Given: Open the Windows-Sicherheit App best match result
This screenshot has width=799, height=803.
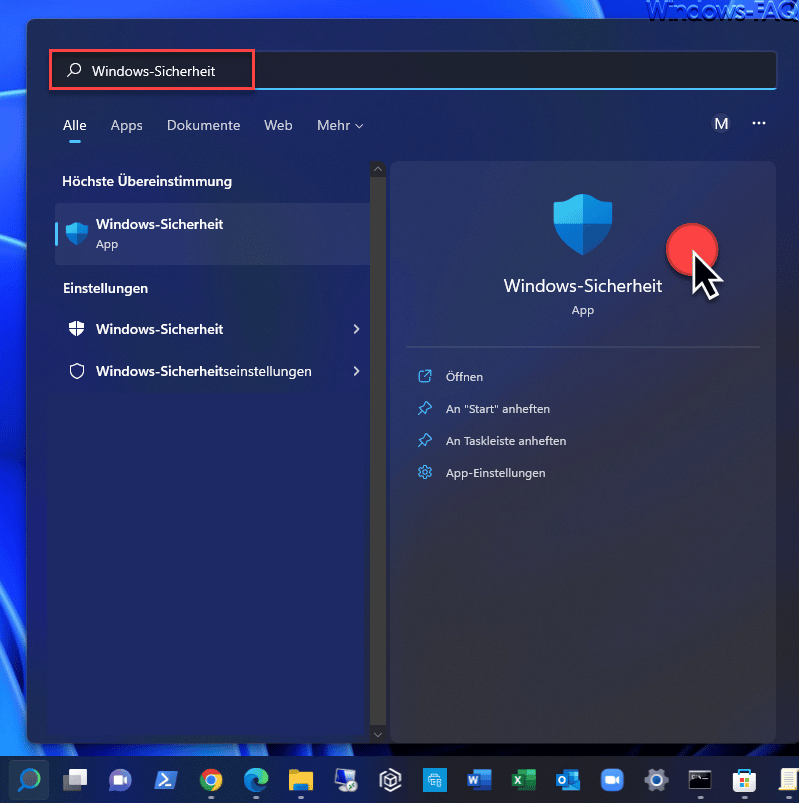Looking at the screenshot, I should (213, 234).
